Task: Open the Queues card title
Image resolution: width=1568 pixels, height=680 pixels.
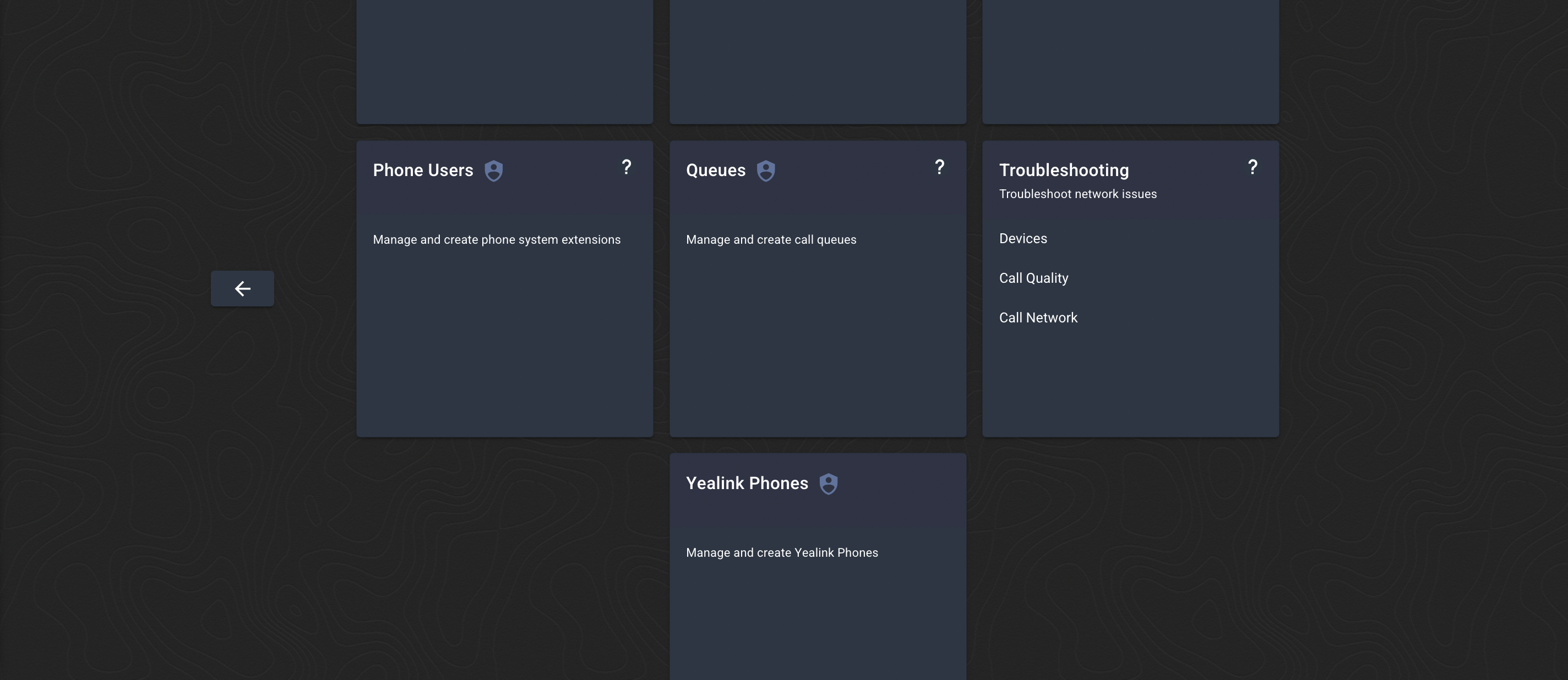Action: pyautogui.click(x=716, y=171)
